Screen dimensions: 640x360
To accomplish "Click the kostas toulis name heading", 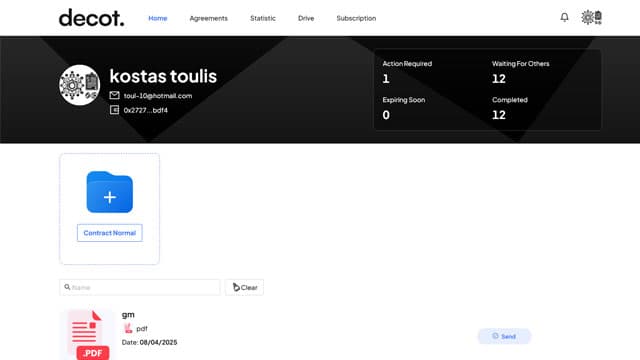I will [x=163, y=76].
